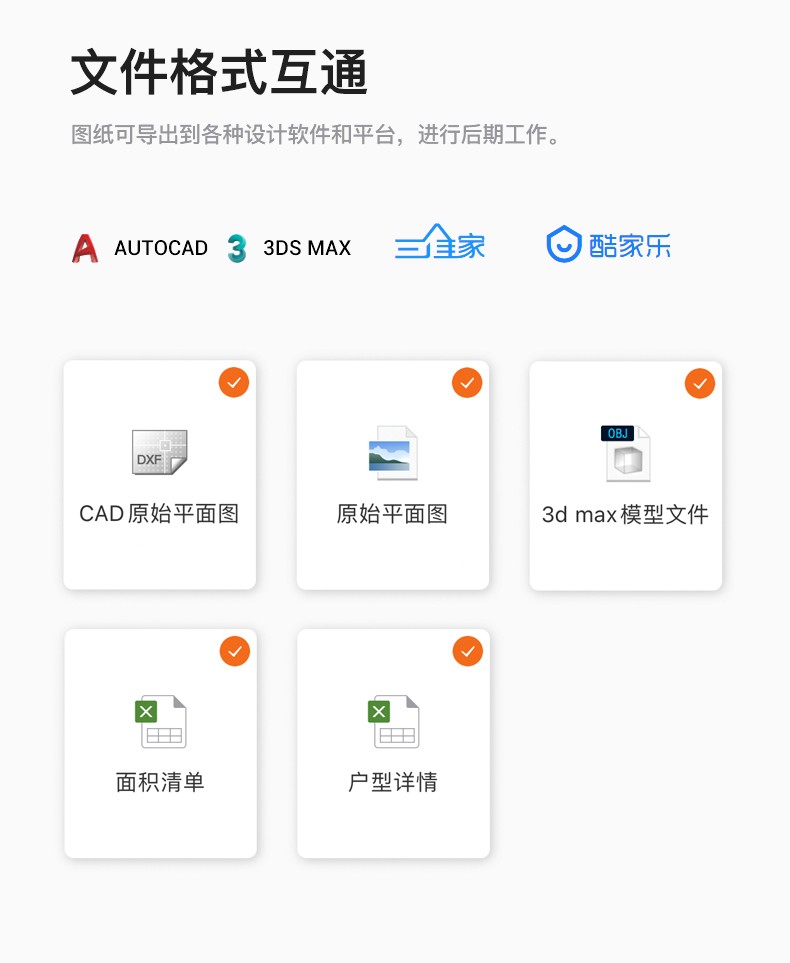Select the DXF file icon
Screen dimensions: 790x963
point(160,452)
